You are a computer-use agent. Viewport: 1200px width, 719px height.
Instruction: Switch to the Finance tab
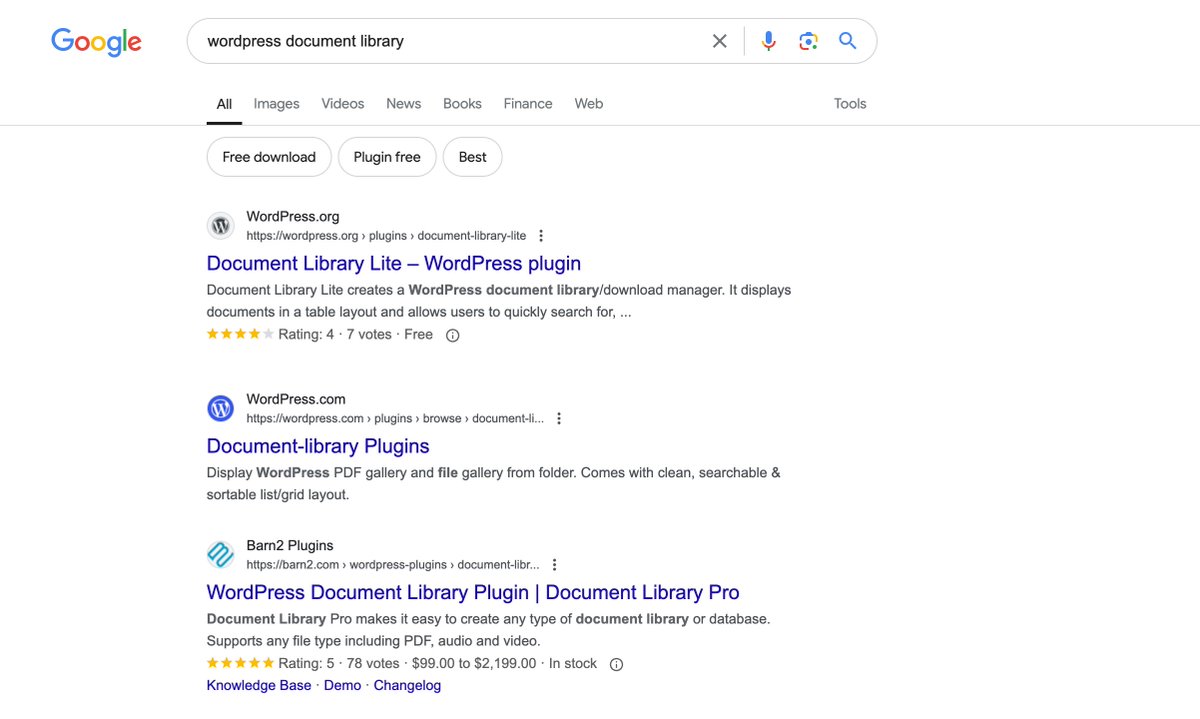point(528,103)
